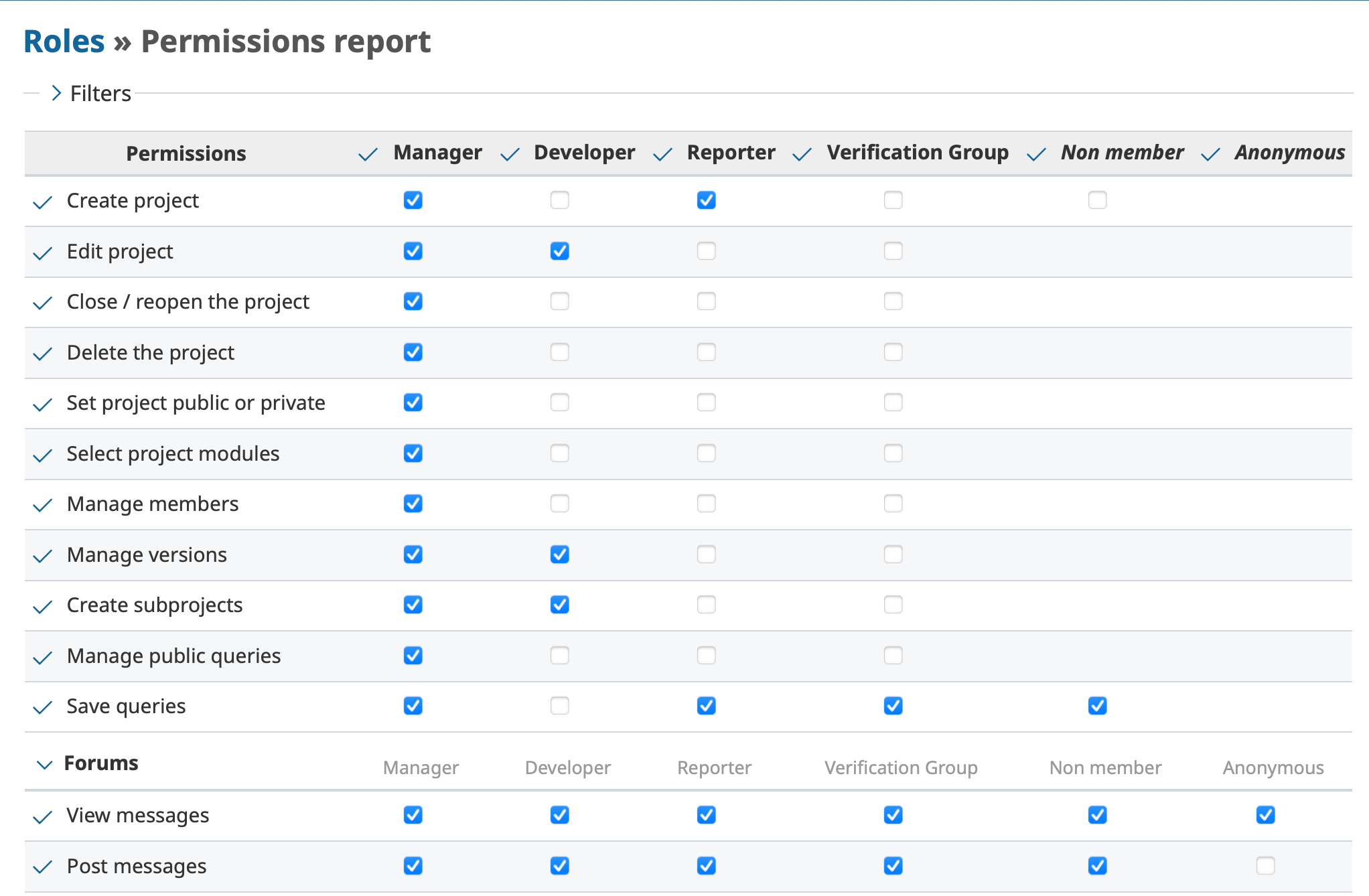This screenshot has width=1369, height=896.
Task: Enable Create project for the Developer role
Action: (x=560, y=200)
